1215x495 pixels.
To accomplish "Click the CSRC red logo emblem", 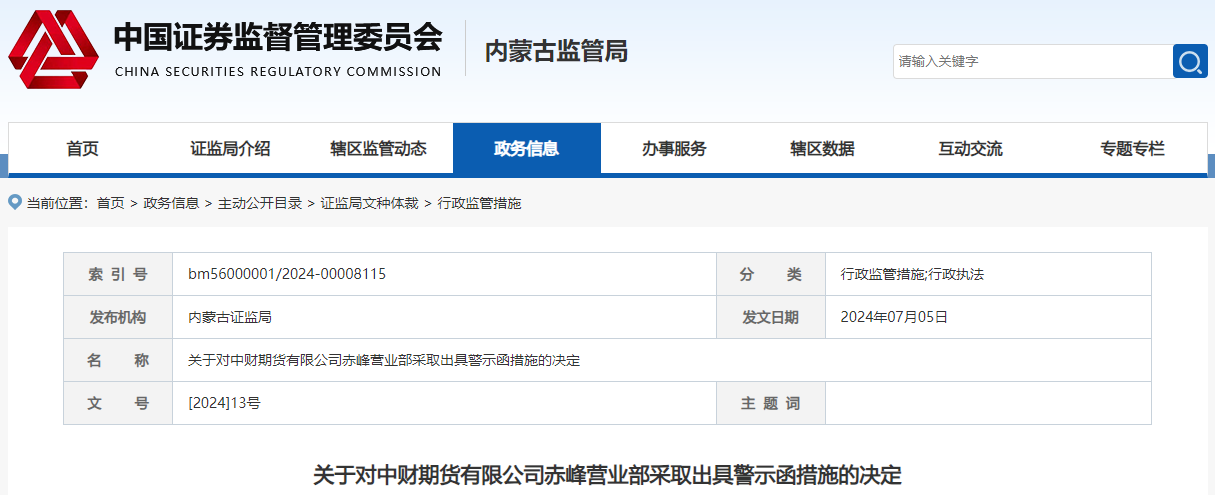I will [54, 49].
